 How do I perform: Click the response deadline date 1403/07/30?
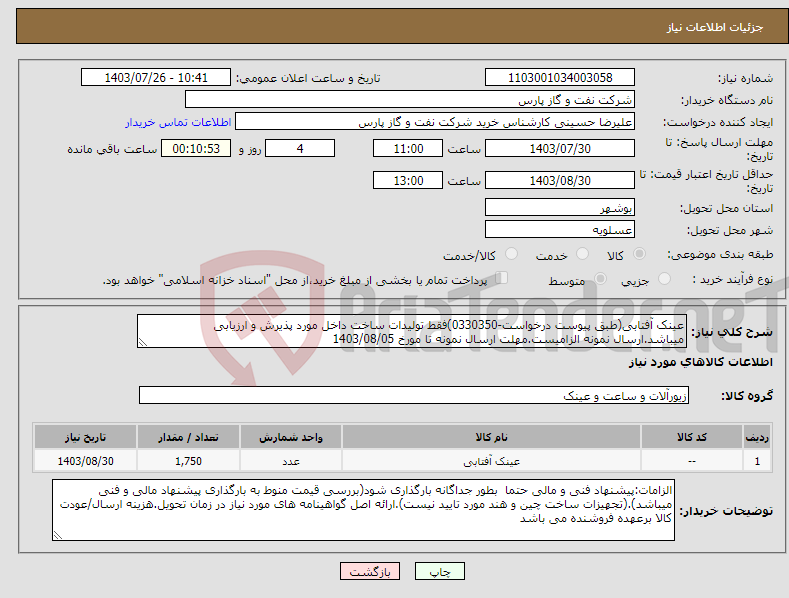[x=560, y=148]
